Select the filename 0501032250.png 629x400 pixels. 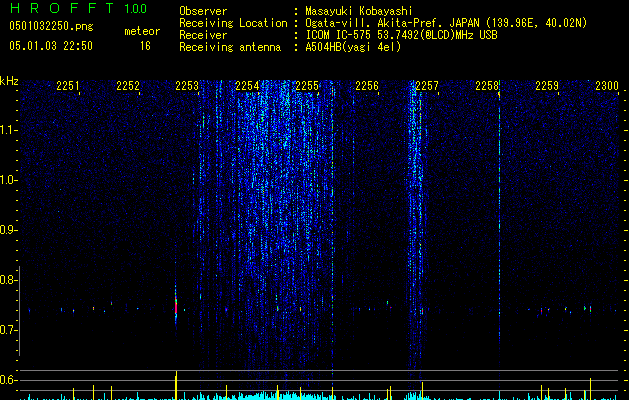pos(51,26)
